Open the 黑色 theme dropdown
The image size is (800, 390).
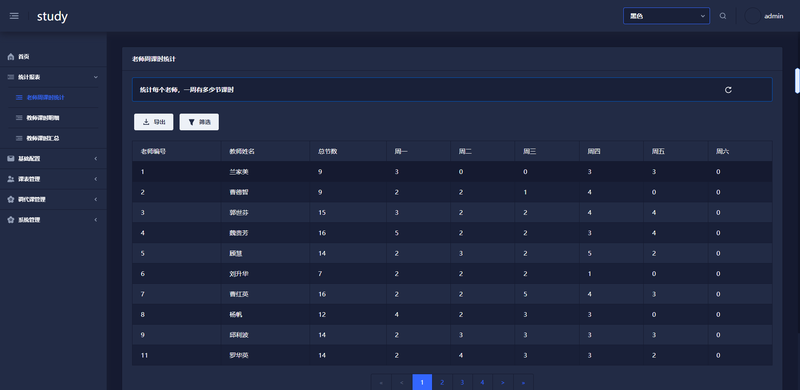click(x=666, y=16)
